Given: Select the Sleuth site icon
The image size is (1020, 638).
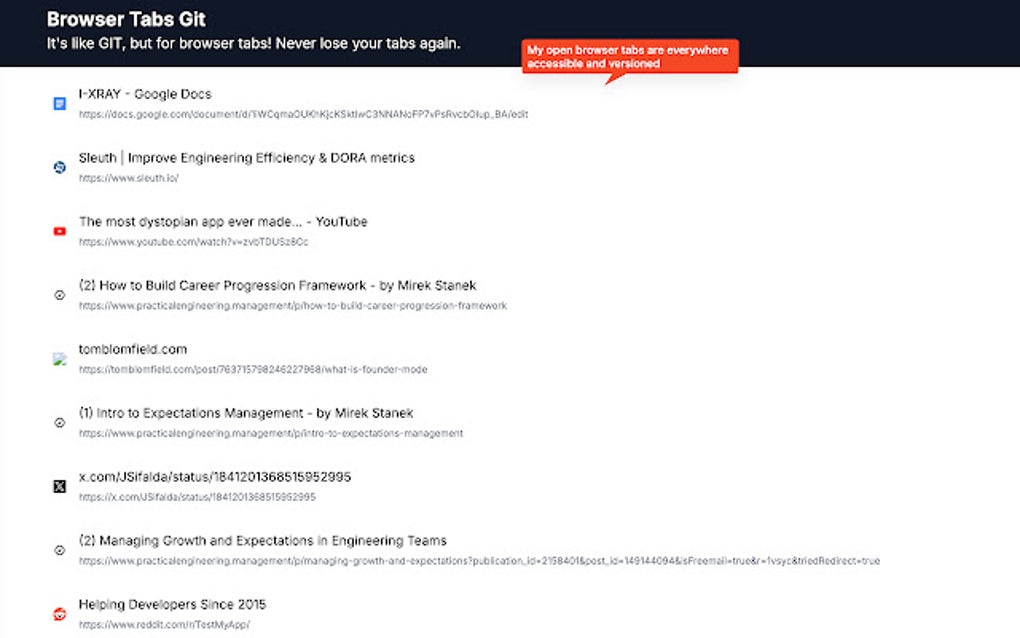Looking at the screenshot, I should click(59, 167).
